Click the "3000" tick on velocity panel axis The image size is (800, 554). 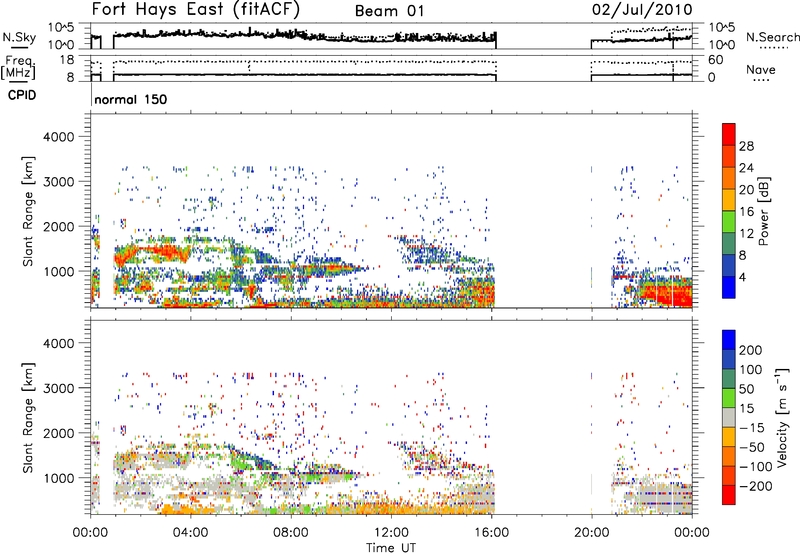59,388
